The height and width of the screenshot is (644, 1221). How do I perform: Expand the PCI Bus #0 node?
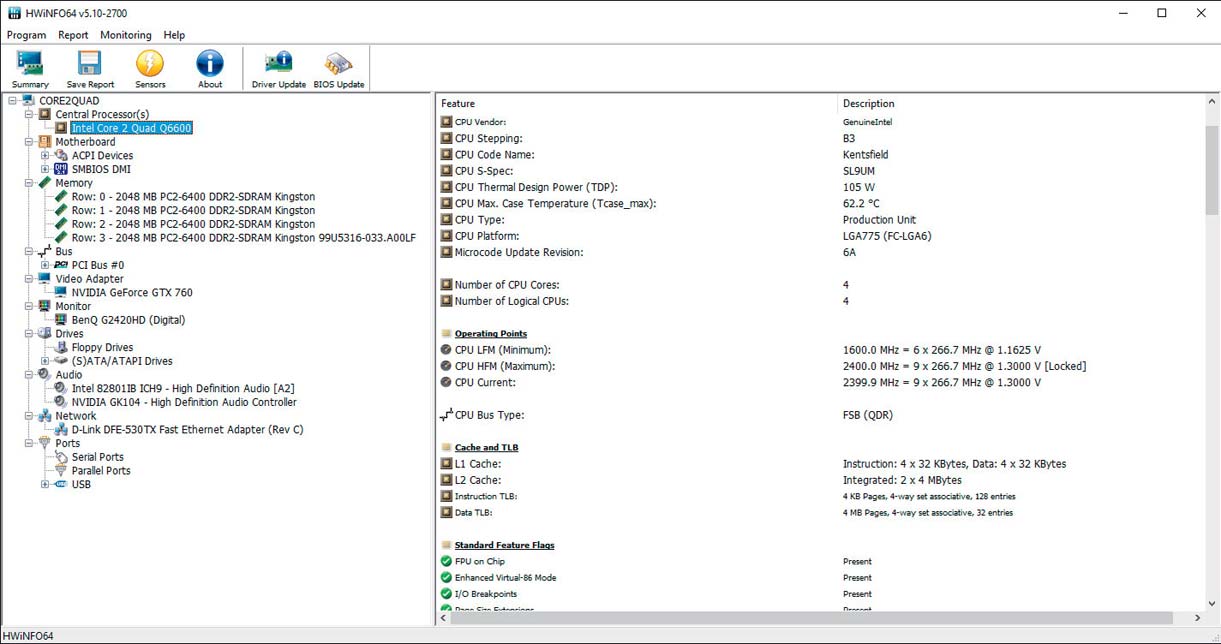point(45,265)
